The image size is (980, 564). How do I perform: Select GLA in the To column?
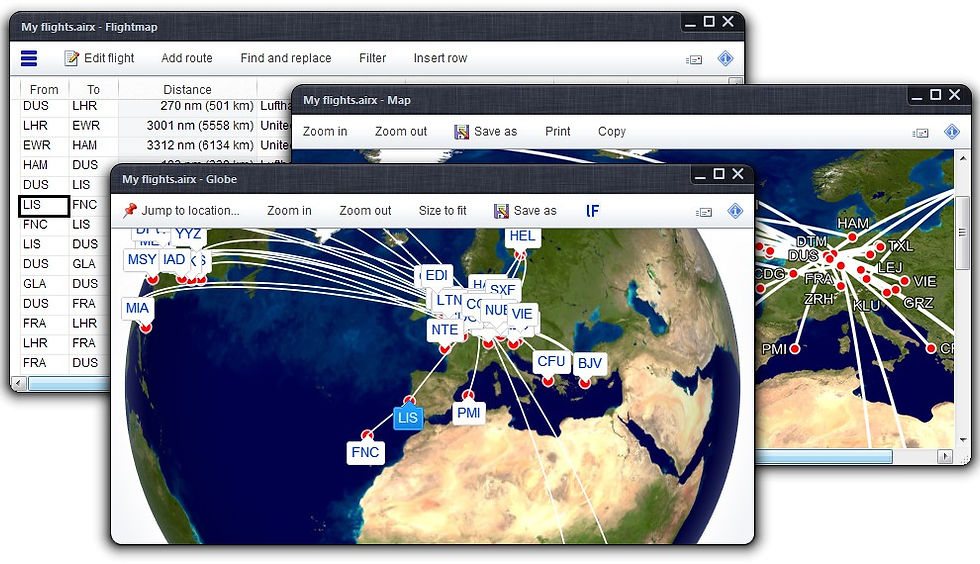point(84,264)
